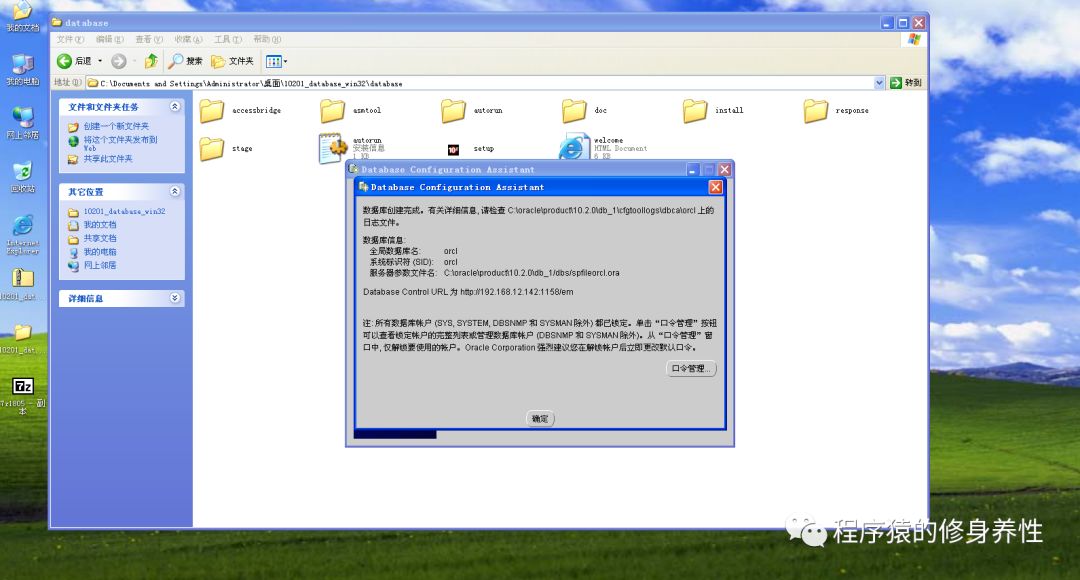The width and height of the screenshot is (1080, 580).
Task: Open the autorun 安装信息 file
Action: point(332,147)
